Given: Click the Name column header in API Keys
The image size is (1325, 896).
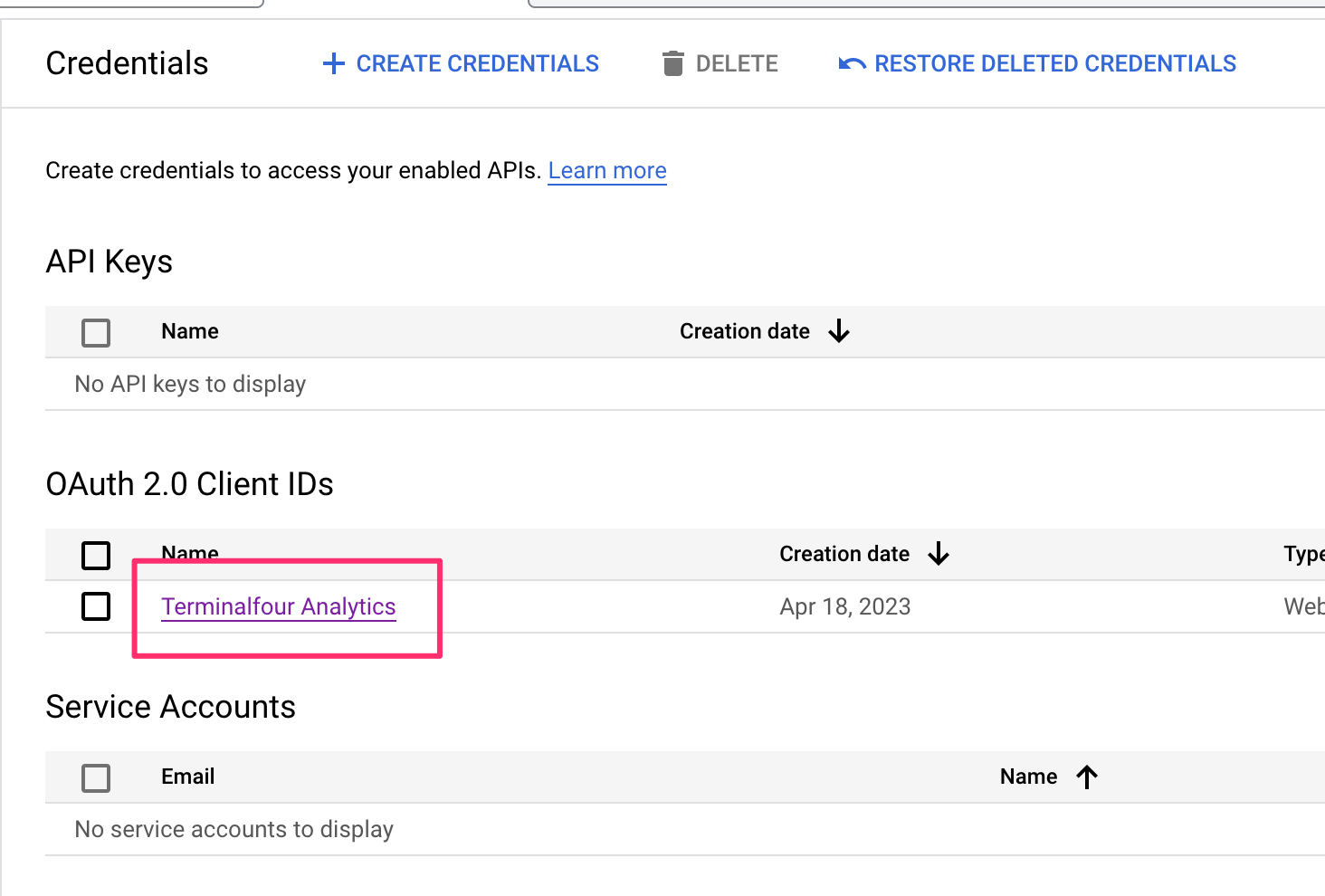Looking at the screenshot, I should (190, 331).
